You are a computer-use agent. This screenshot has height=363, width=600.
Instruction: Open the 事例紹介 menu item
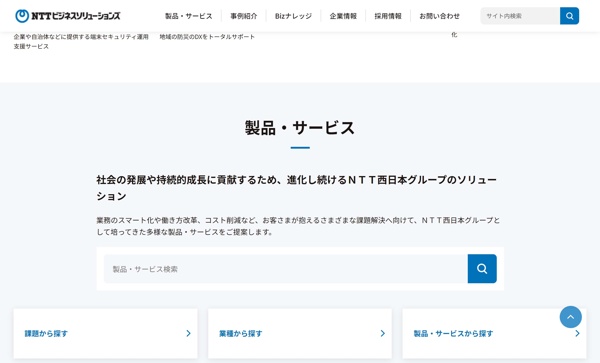244,16
